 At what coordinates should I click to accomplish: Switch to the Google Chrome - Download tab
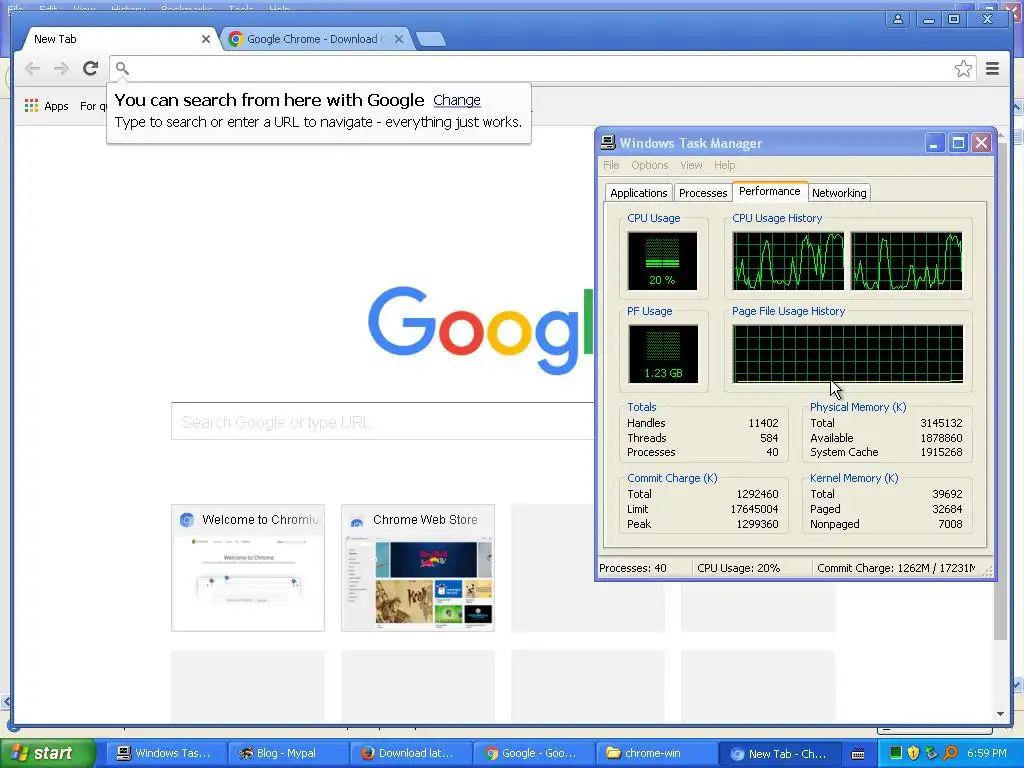(315, 39)
